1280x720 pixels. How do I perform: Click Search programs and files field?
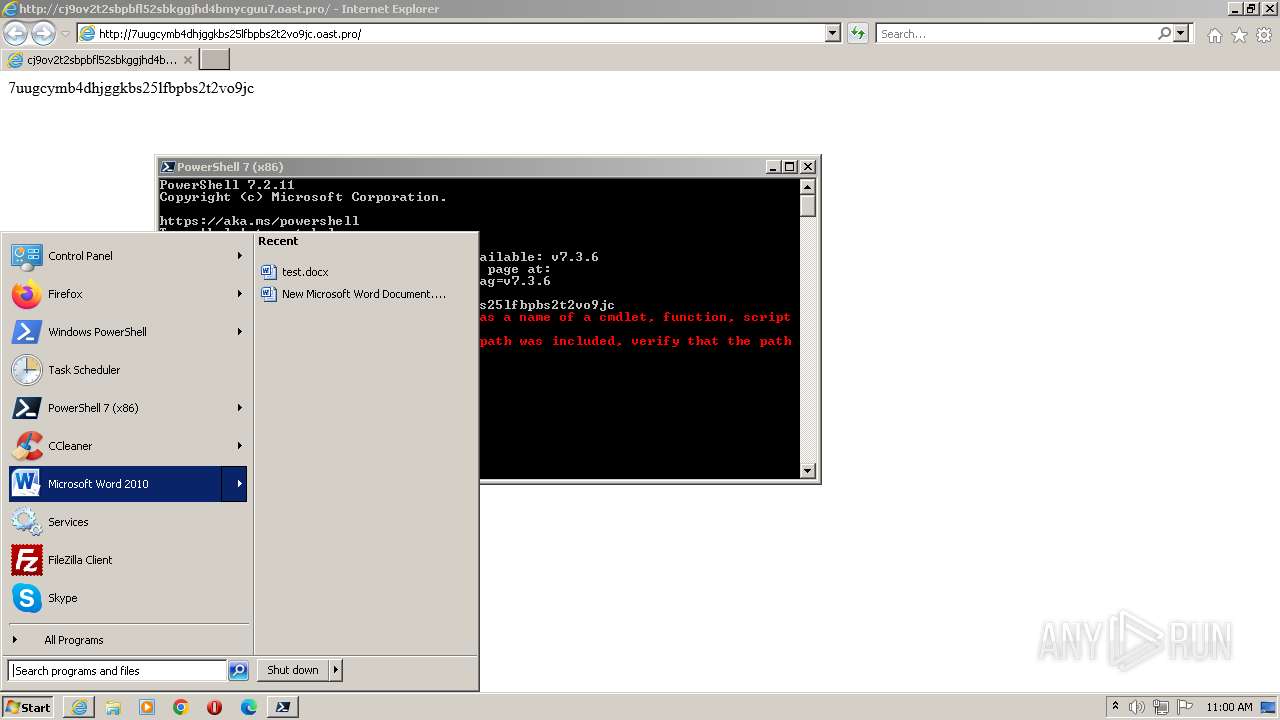tap(117, 671)
